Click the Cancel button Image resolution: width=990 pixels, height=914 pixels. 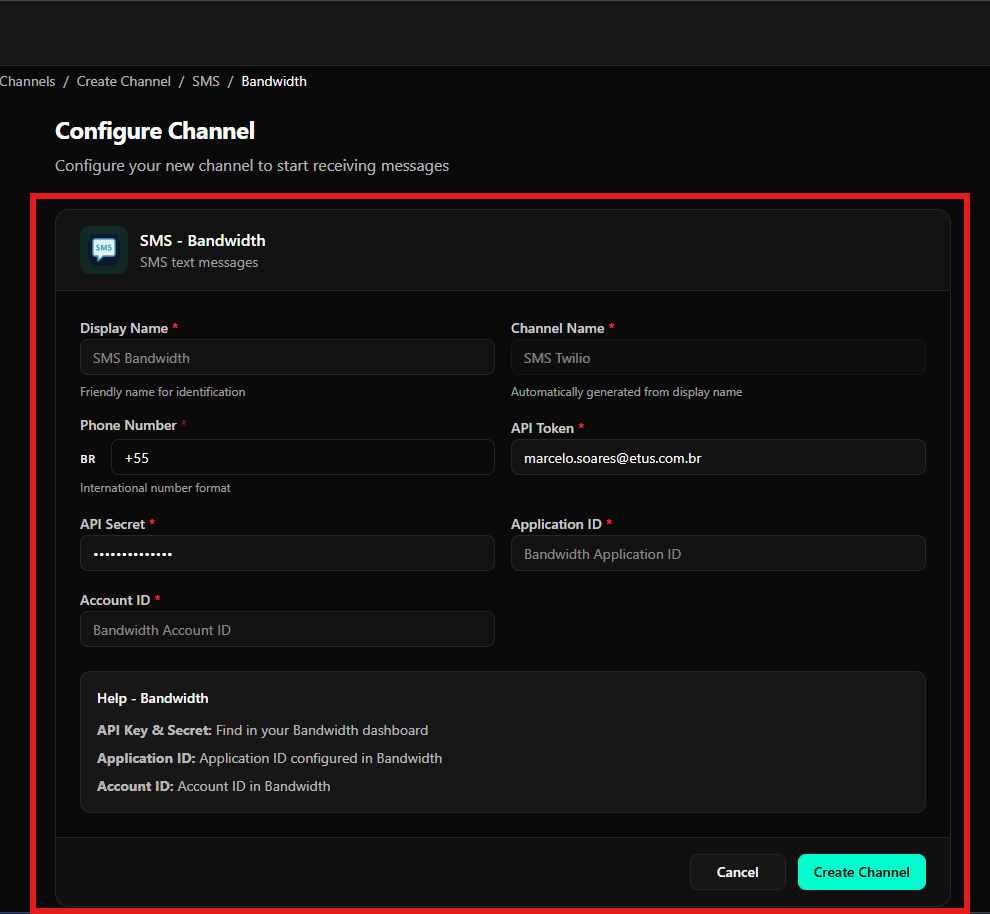(x=737, y=872)
